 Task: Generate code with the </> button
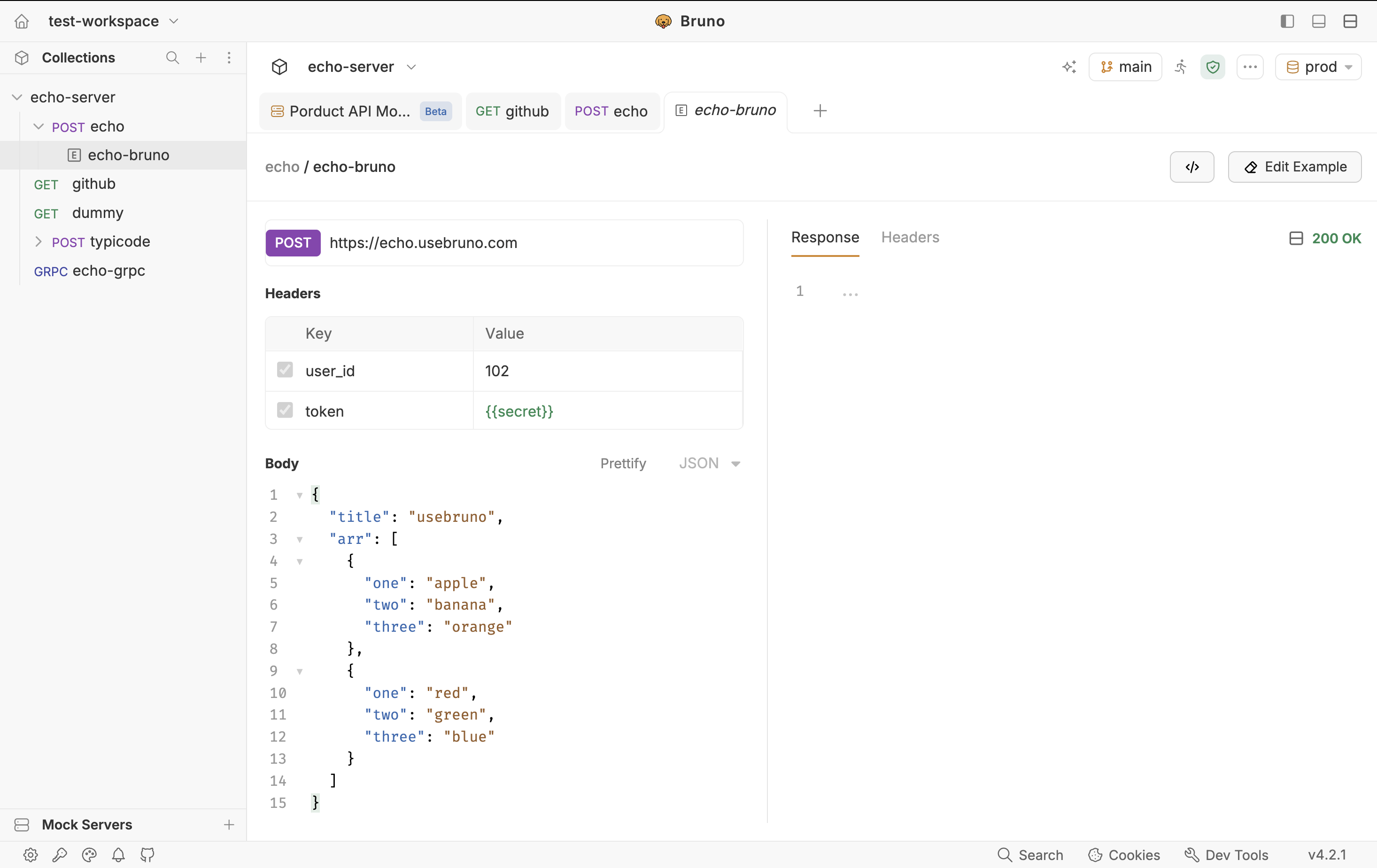(x=1191, y=167)
